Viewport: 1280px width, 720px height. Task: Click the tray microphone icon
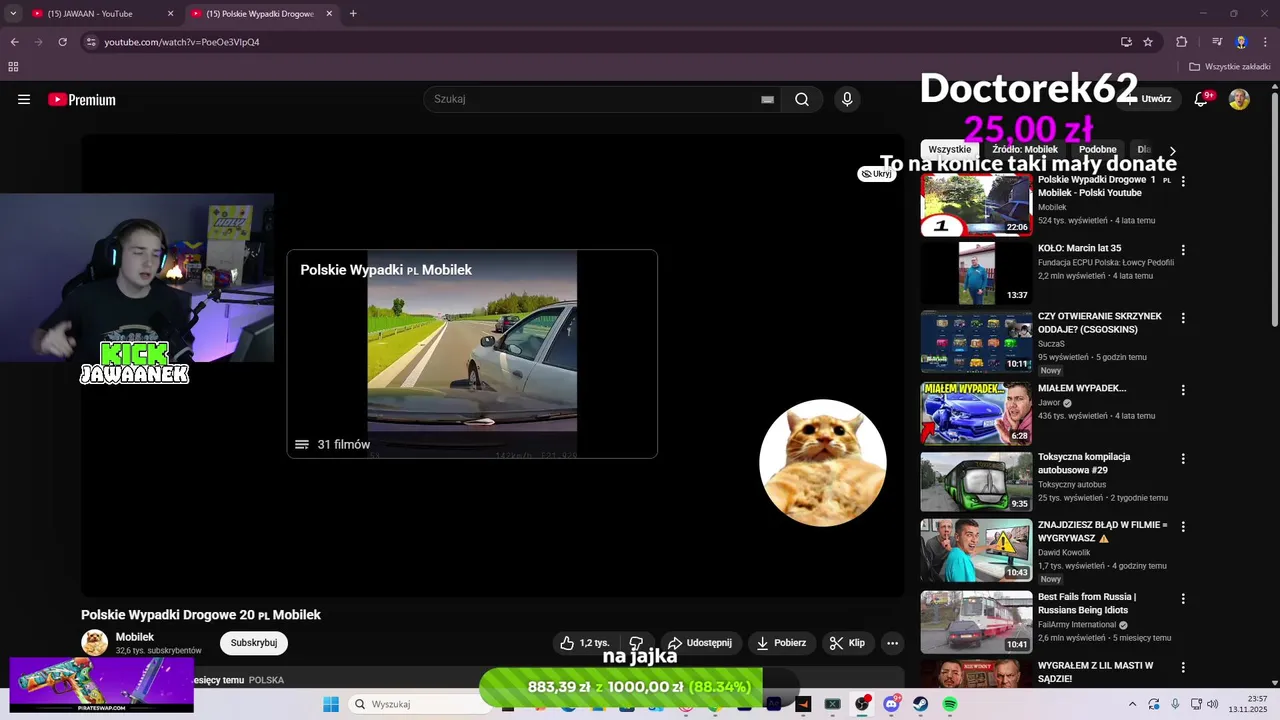tap(1175, 704)
